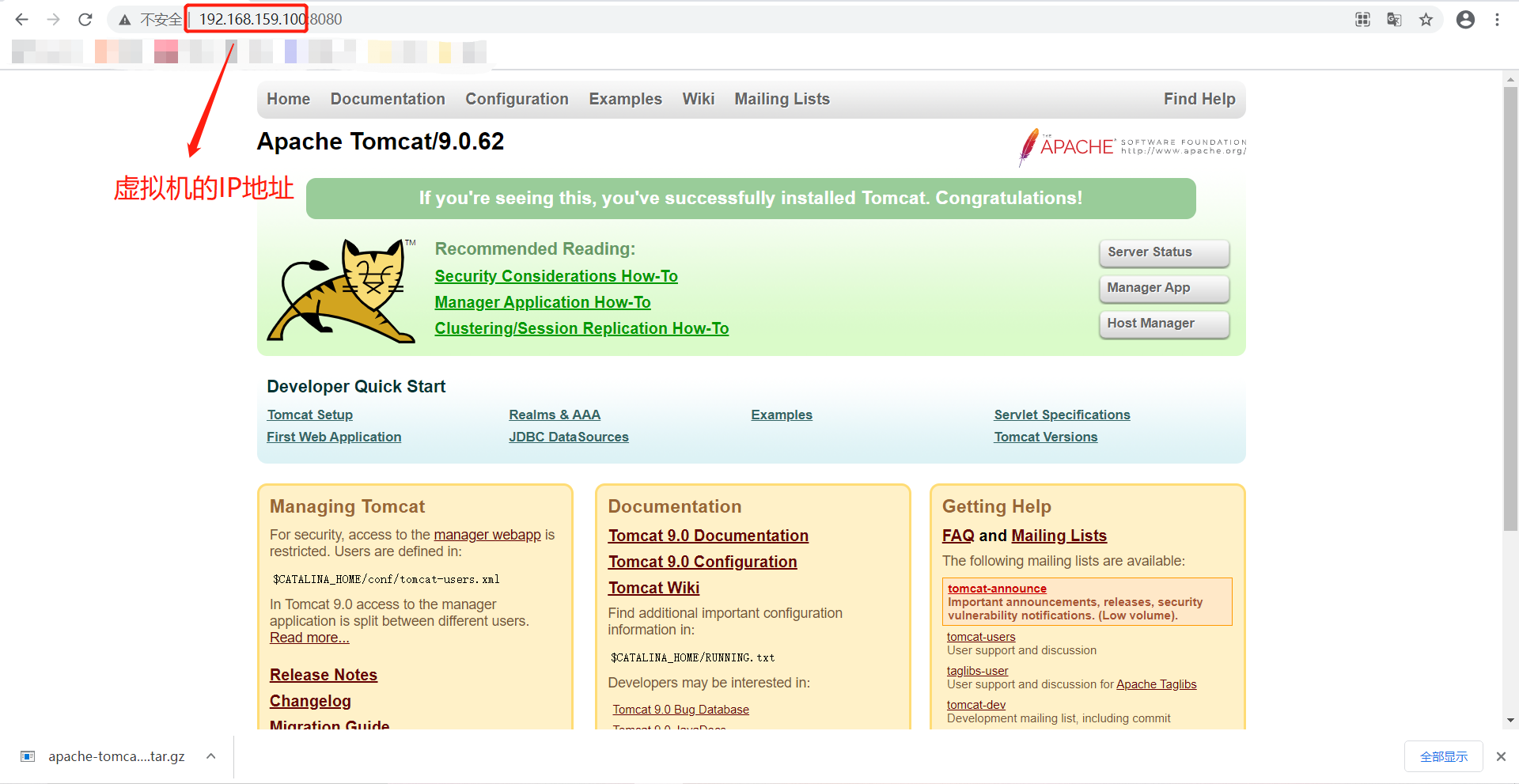
Task: Click the Tomcat cat mascot image
Action: tap(341, 290)
